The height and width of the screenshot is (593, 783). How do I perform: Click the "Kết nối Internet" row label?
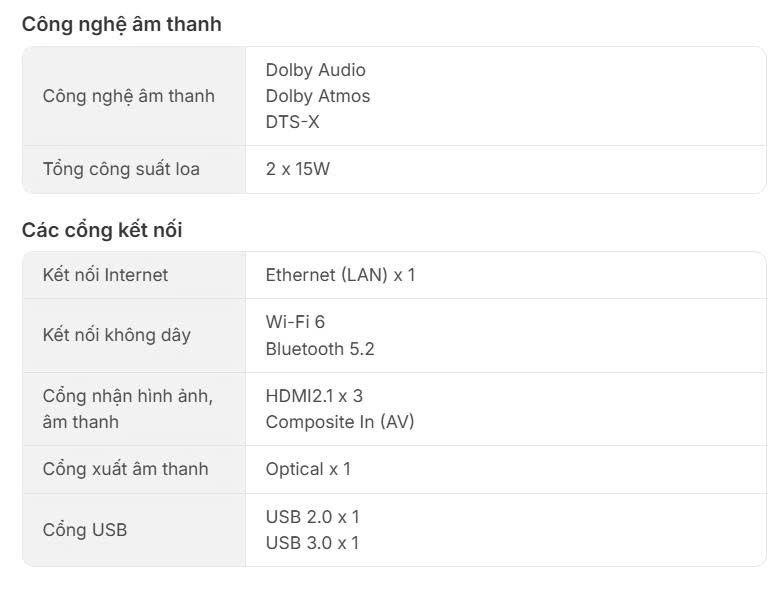point(105,274)
